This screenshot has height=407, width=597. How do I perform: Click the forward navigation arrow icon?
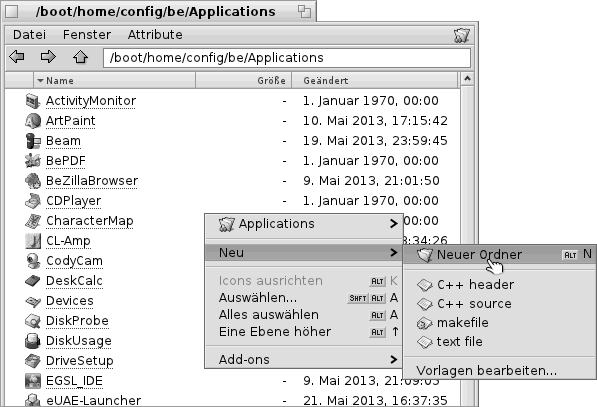(x=48, y=57)
